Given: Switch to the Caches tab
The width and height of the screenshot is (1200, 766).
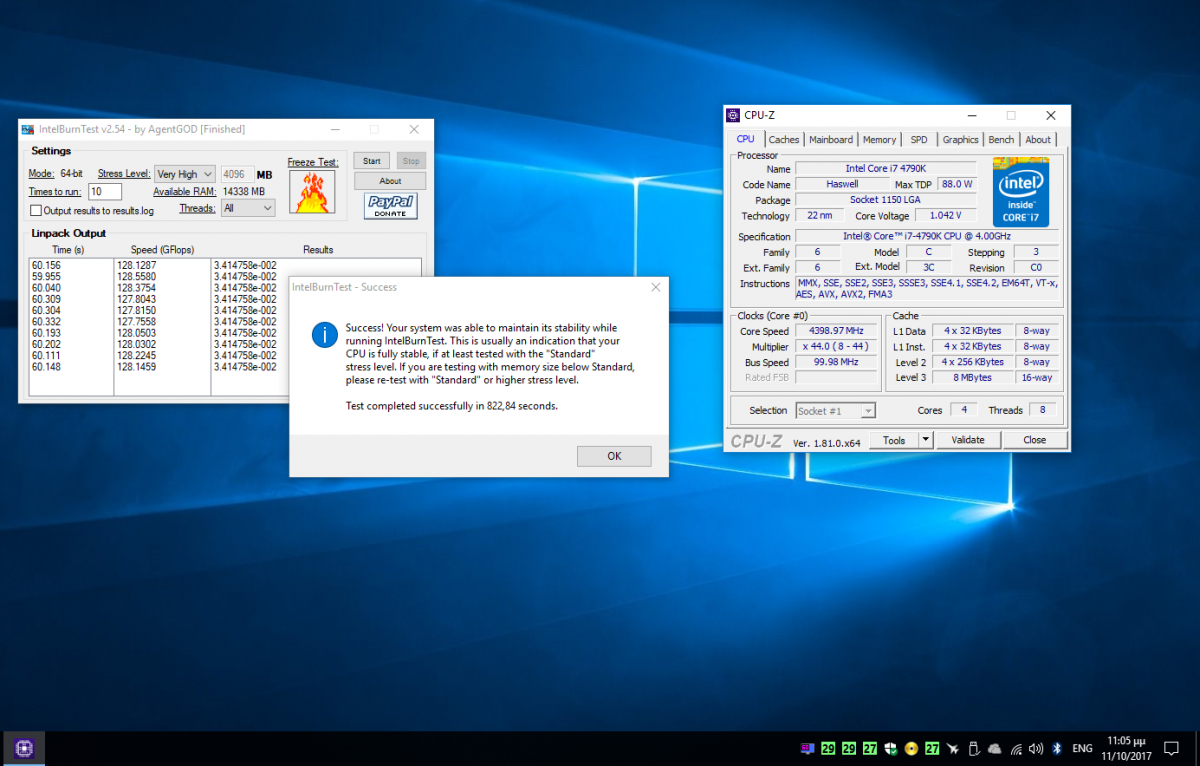Looking at the screenshot, I should [x=784, y=140].
